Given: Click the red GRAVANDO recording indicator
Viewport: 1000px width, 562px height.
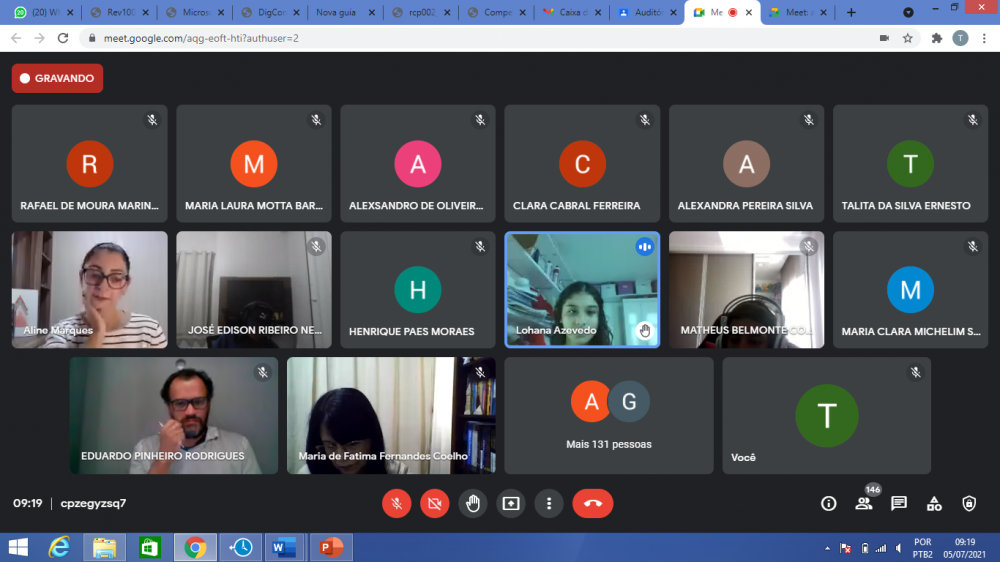Looking at the screenshot, I should pos(57,78).
